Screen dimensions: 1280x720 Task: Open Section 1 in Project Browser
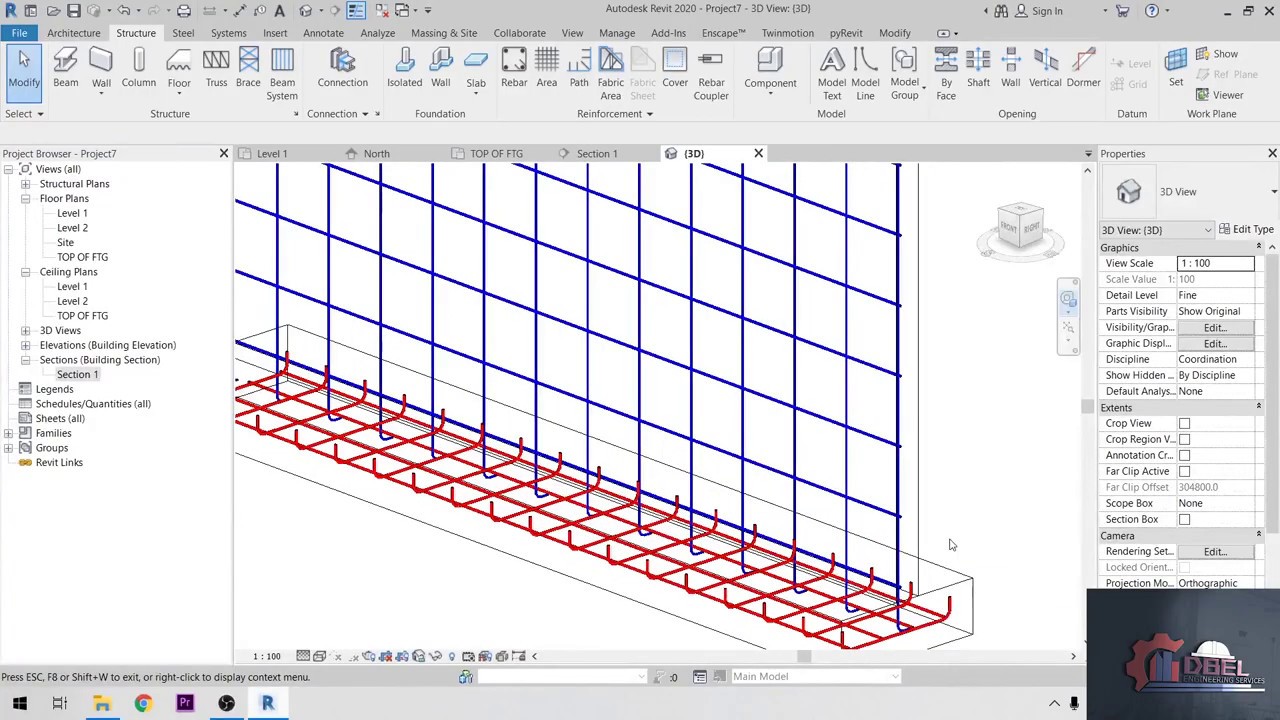pos(77,374)
